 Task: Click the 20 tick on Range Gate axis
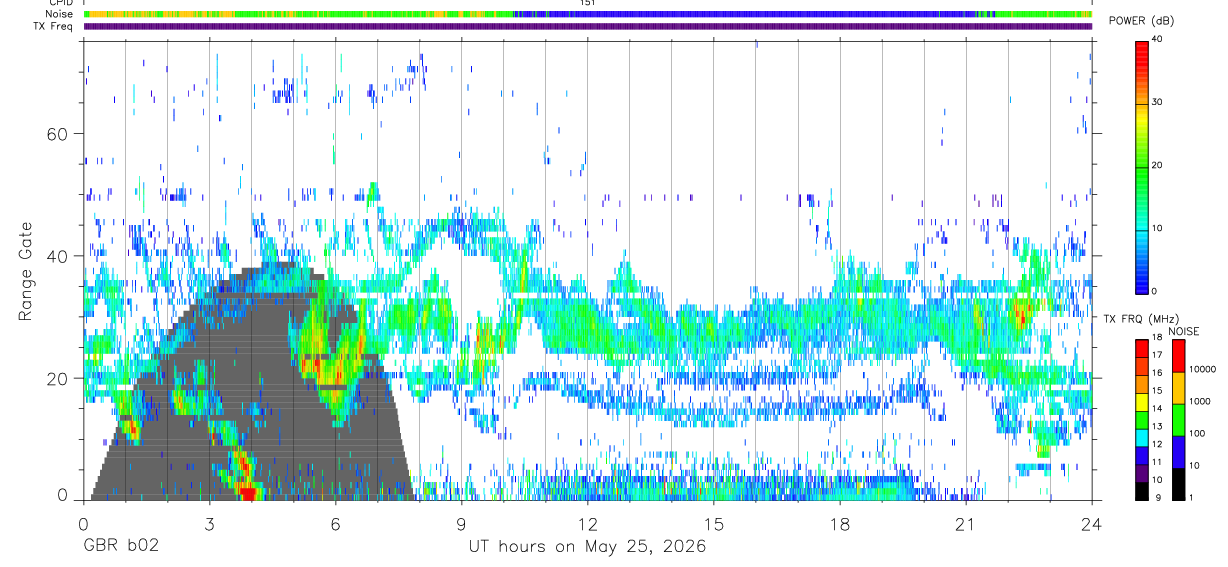pyautogui.click(x=59, y=378)
